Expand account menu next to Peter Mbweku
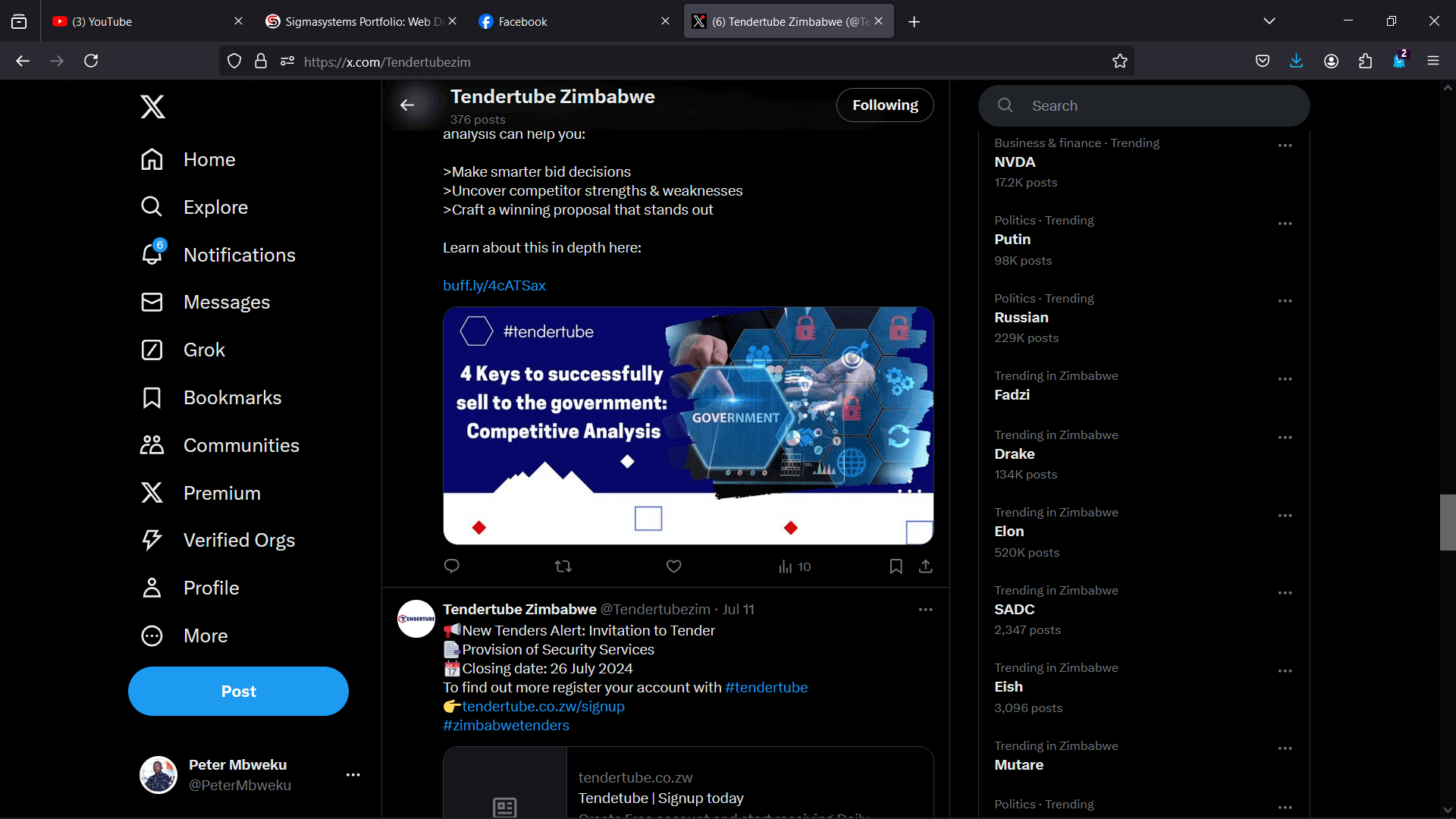The image size is (1456, 819). click(353, 775)
